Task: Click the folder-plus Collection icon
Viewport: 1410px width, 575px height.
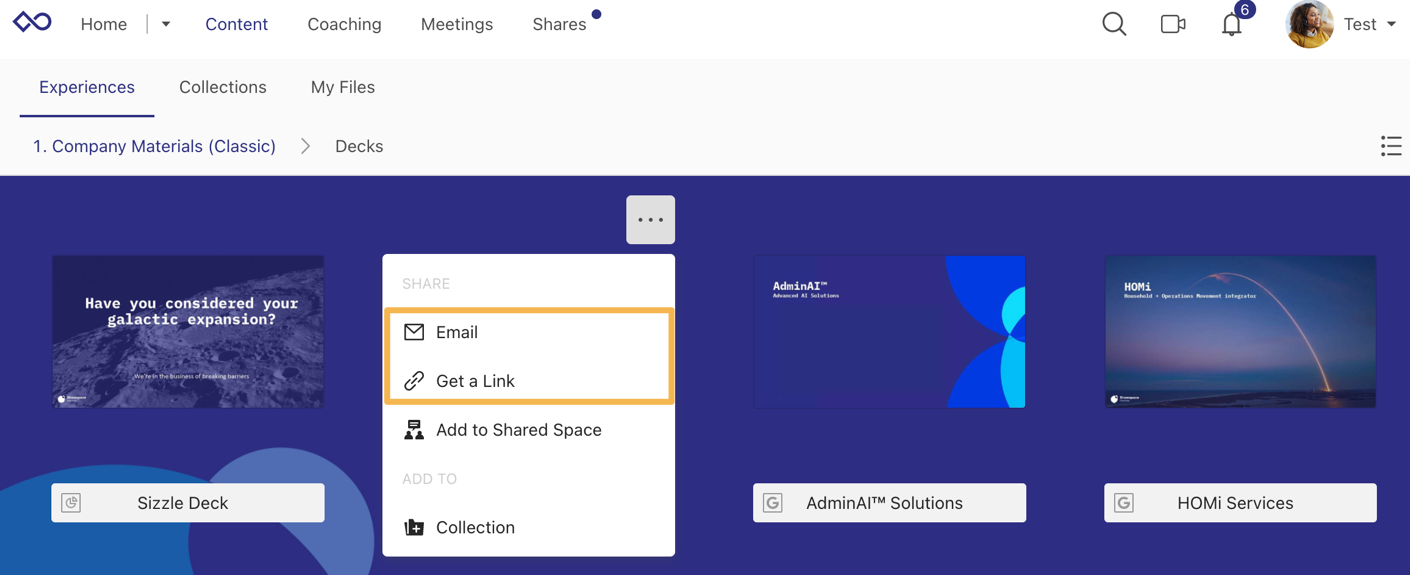Action: [414, 527]
